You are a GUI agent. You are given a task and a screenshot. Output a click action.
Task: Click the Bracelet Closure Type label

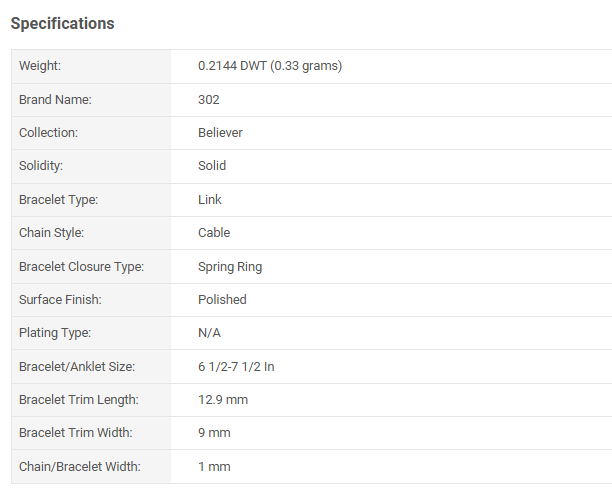82,266
